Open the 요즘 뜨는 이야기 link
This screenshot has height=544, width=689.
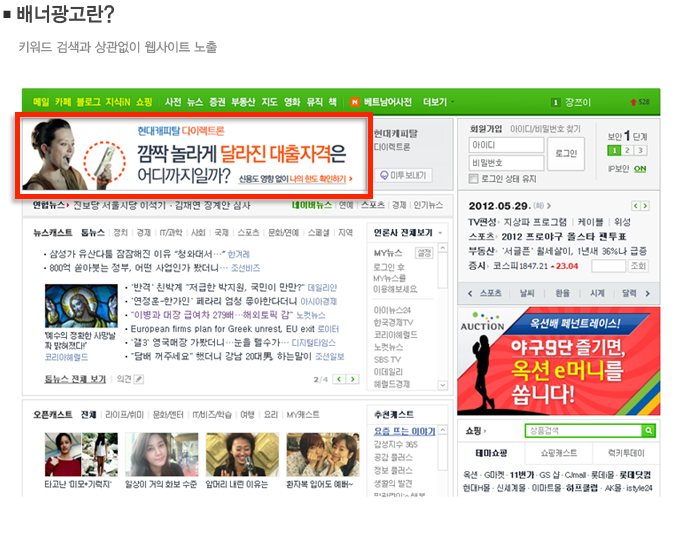(x=404, y=431)
